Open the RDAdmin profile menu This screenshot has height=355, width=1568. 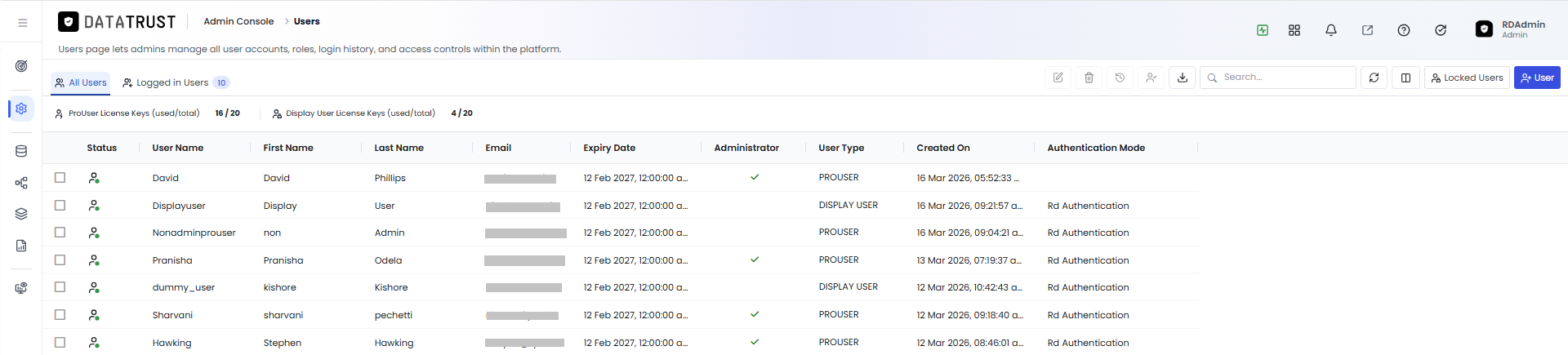(x=1511, y=29)
